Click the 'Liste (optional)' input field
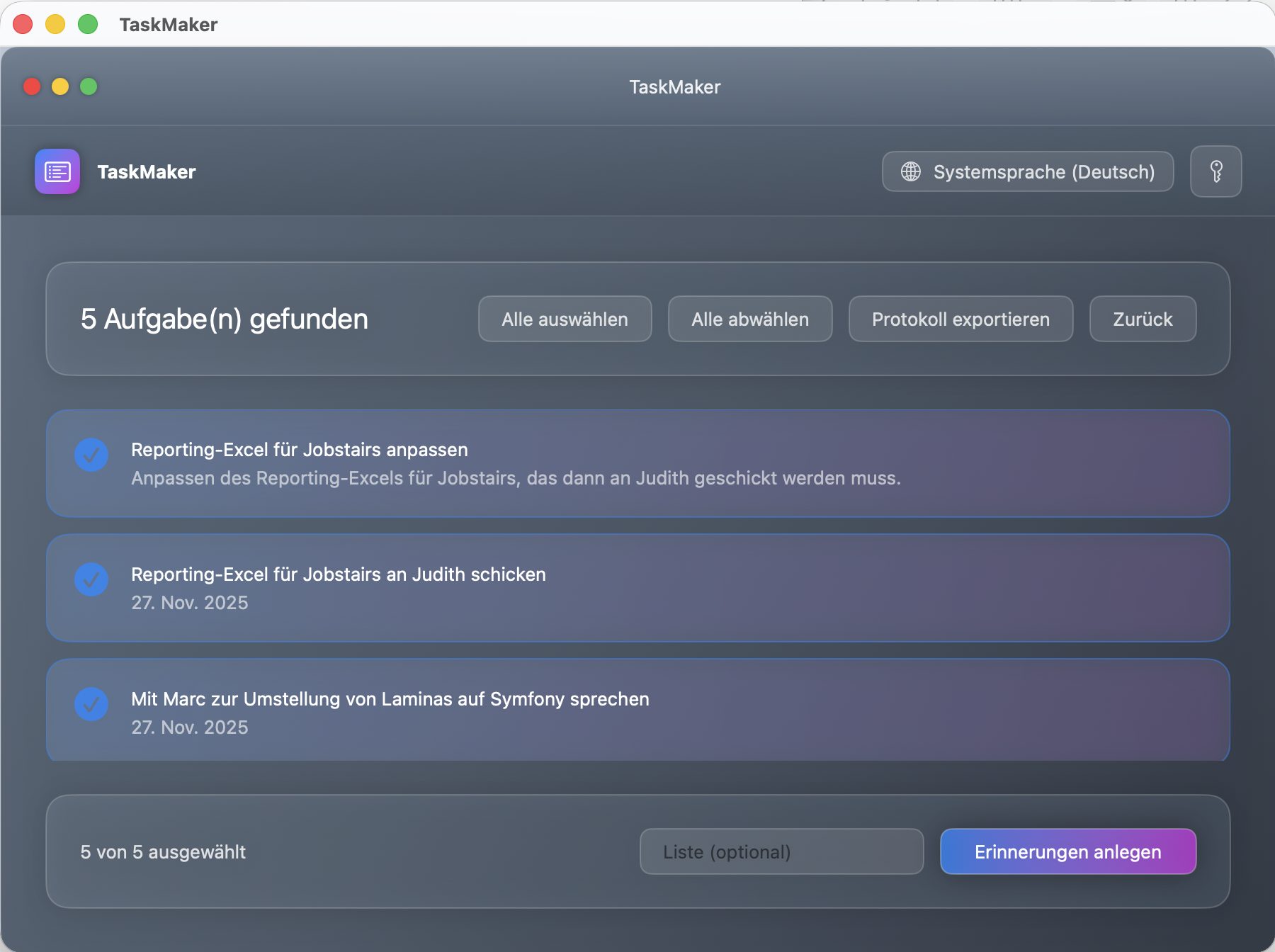 click(x=781, y=851)
